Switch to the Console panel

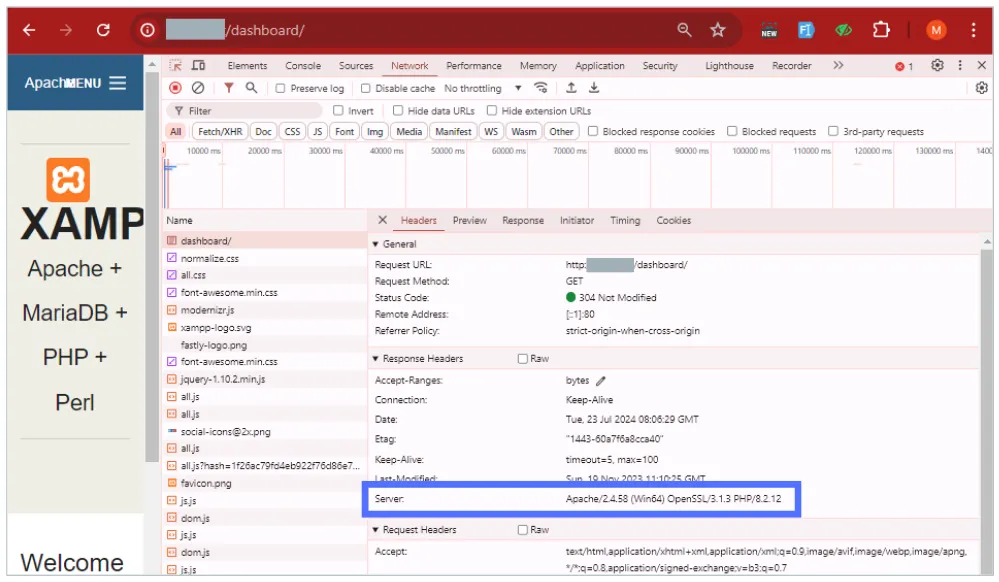point(303,65)
